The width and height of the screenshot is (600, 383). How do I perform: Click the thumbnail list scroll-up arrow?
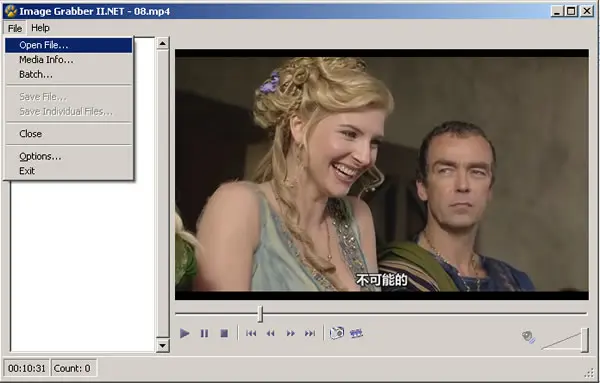point(163,43)
